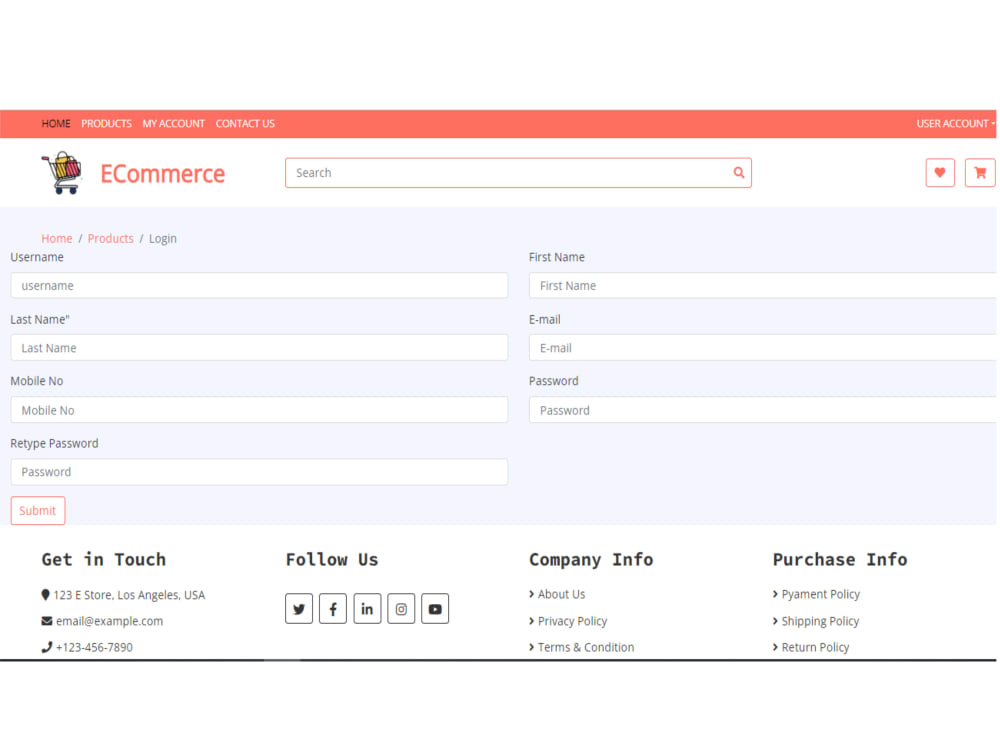
Task: Focus the Username field
Action: tap(259, 286)
